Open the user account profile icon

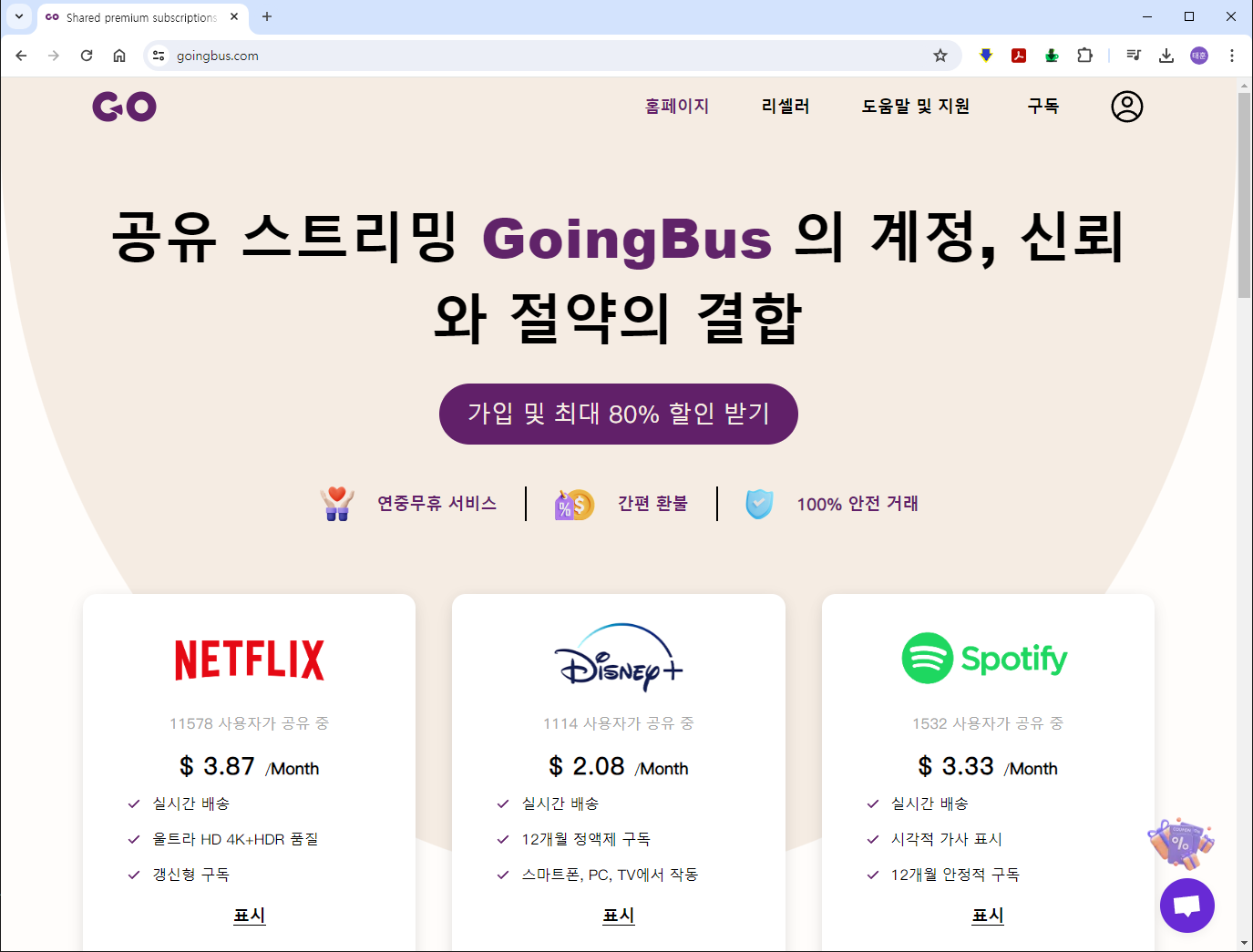[1127, 107]
